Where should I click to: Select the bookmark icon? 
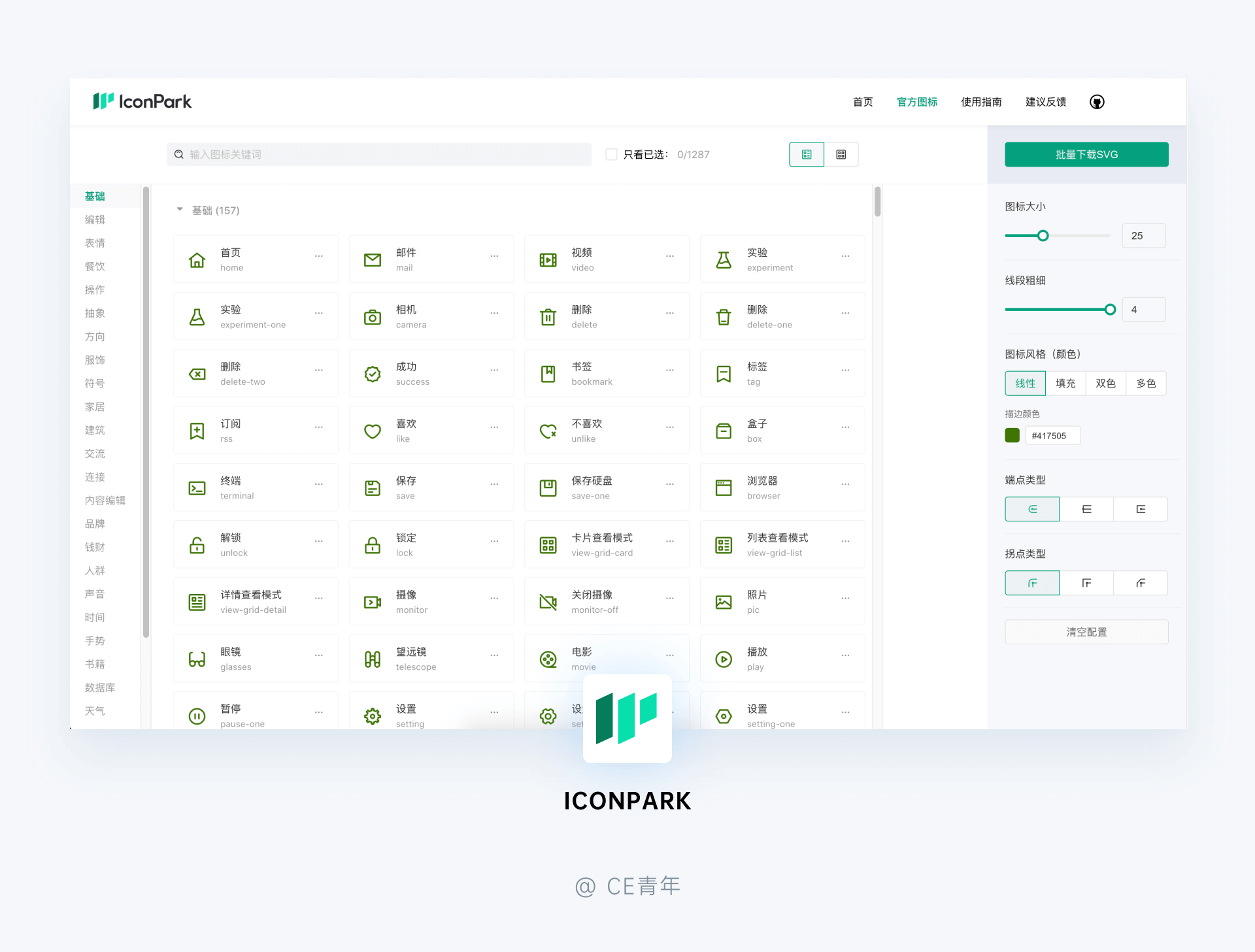click(x=548, y=374)
